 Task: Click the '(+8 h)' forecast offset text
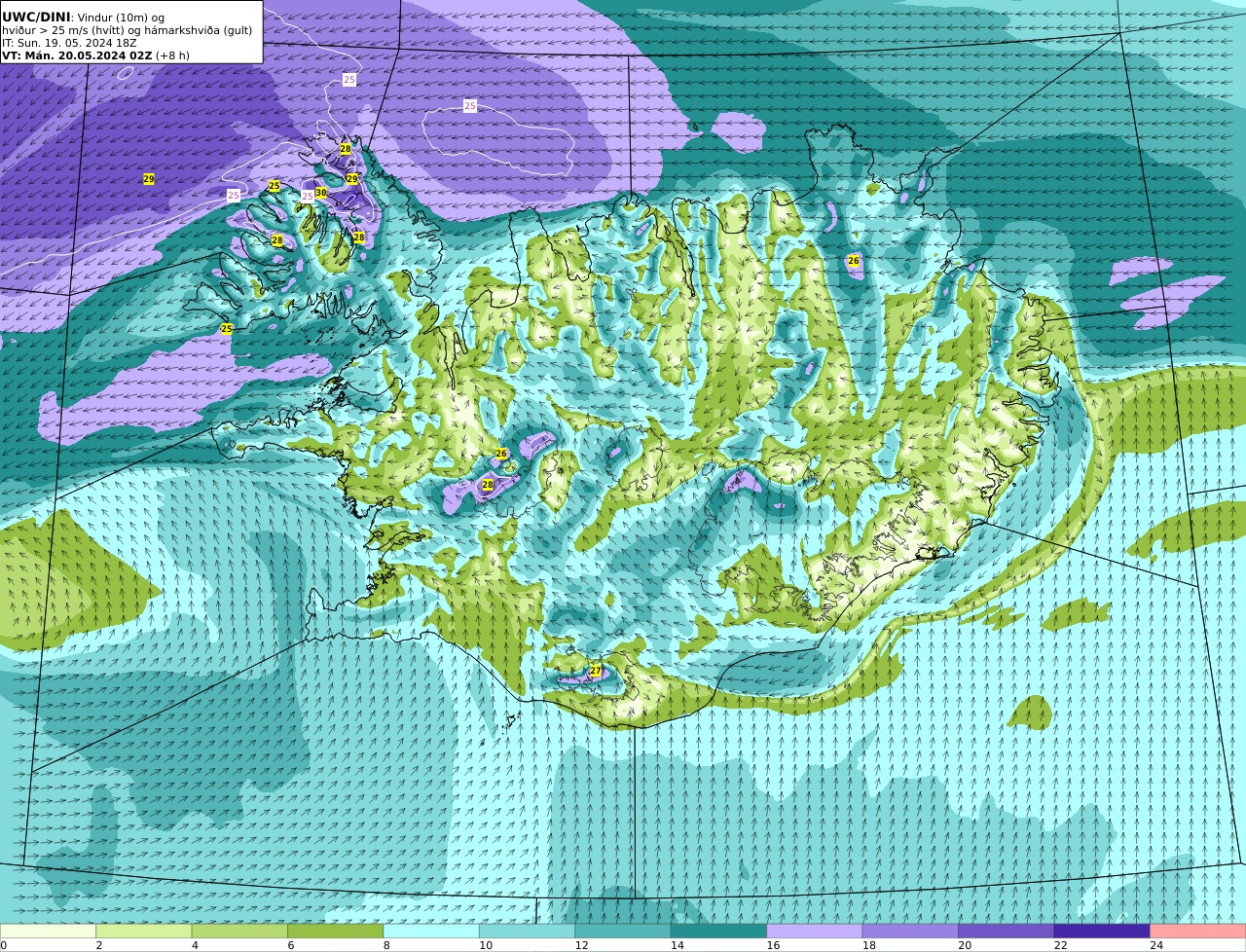coord(172,55)
